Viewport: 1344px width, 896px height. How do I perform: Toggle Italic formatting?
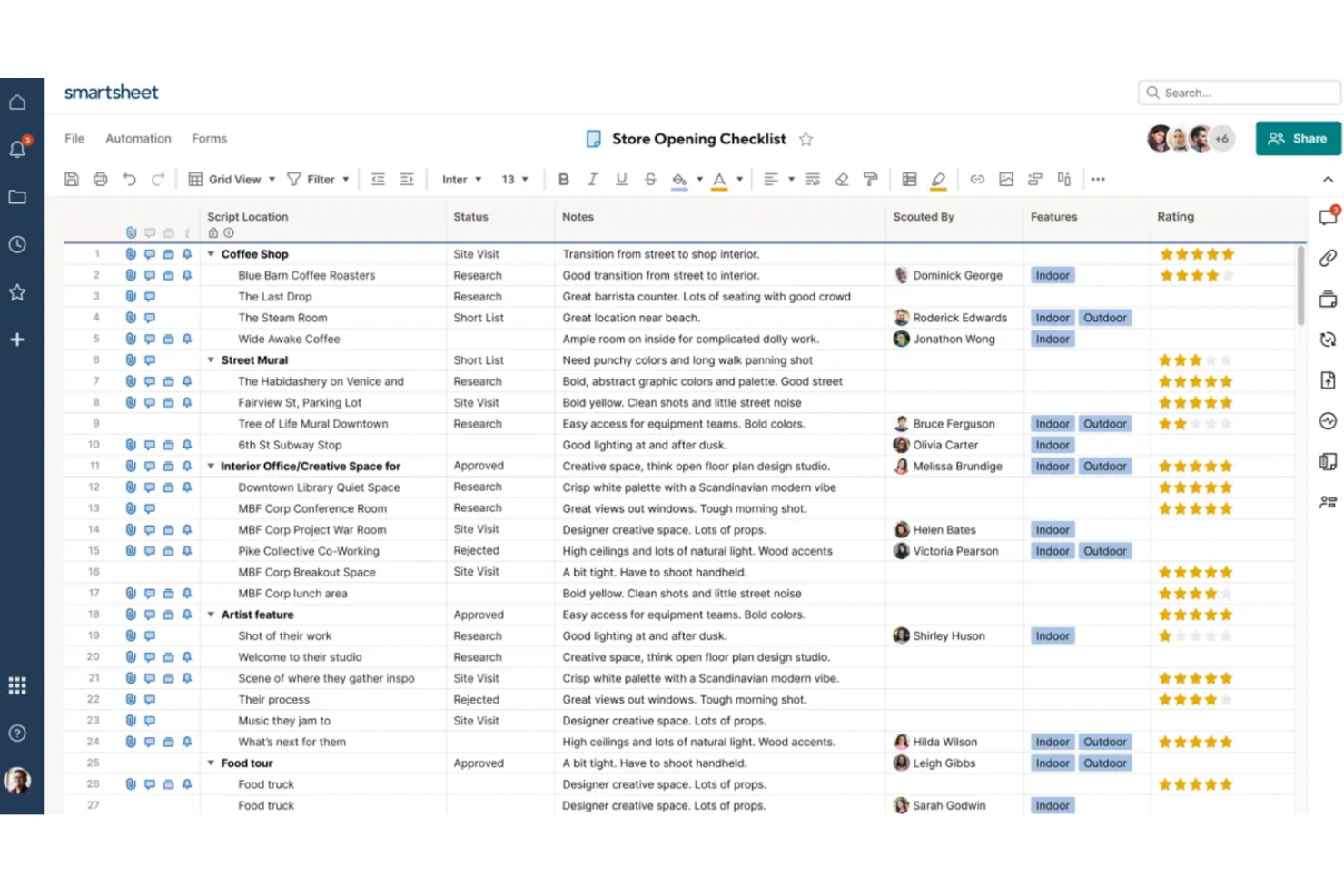pos(593,180)
